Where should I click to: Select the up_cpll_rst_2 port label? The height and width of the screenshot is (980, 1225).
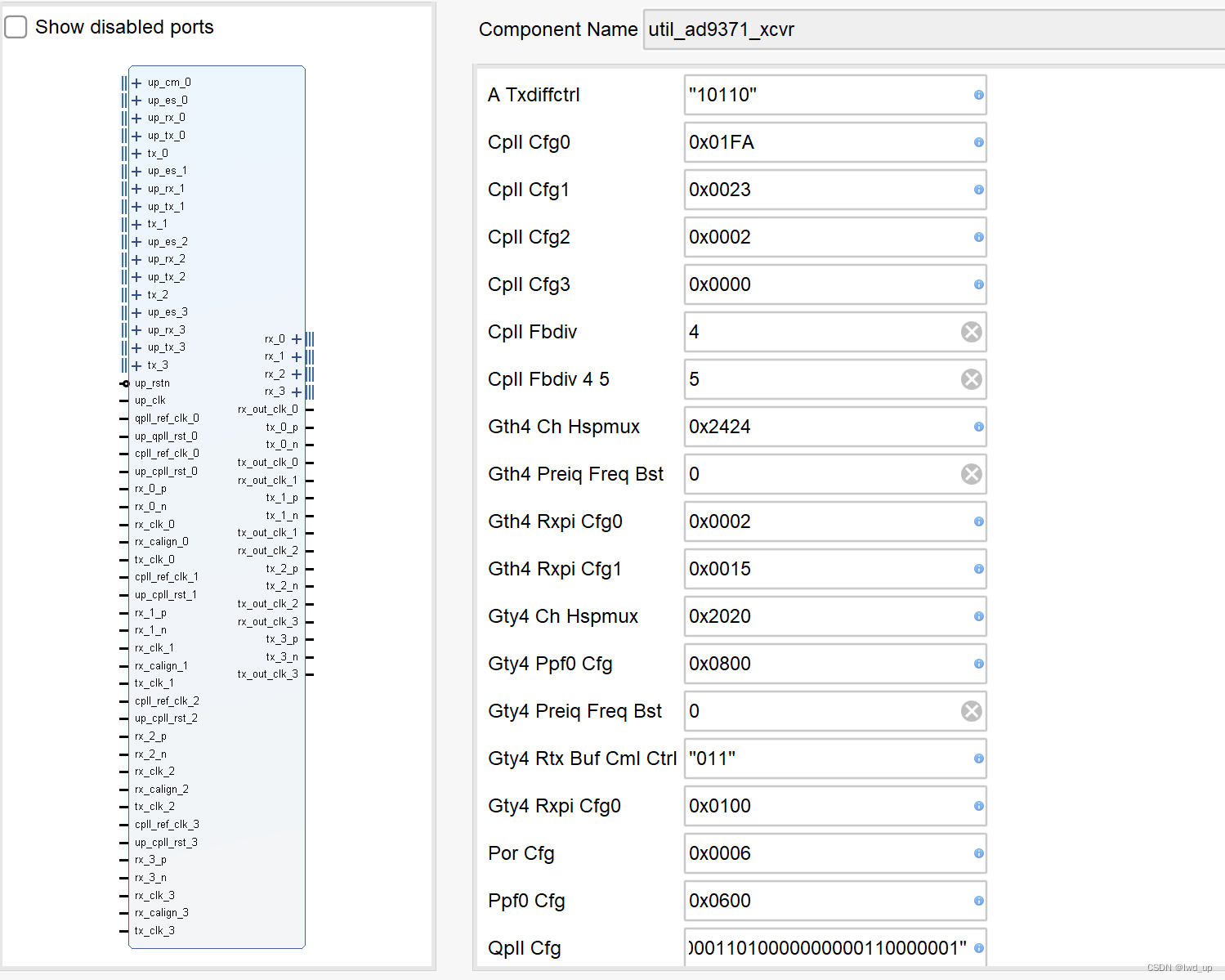click(166, 718)
